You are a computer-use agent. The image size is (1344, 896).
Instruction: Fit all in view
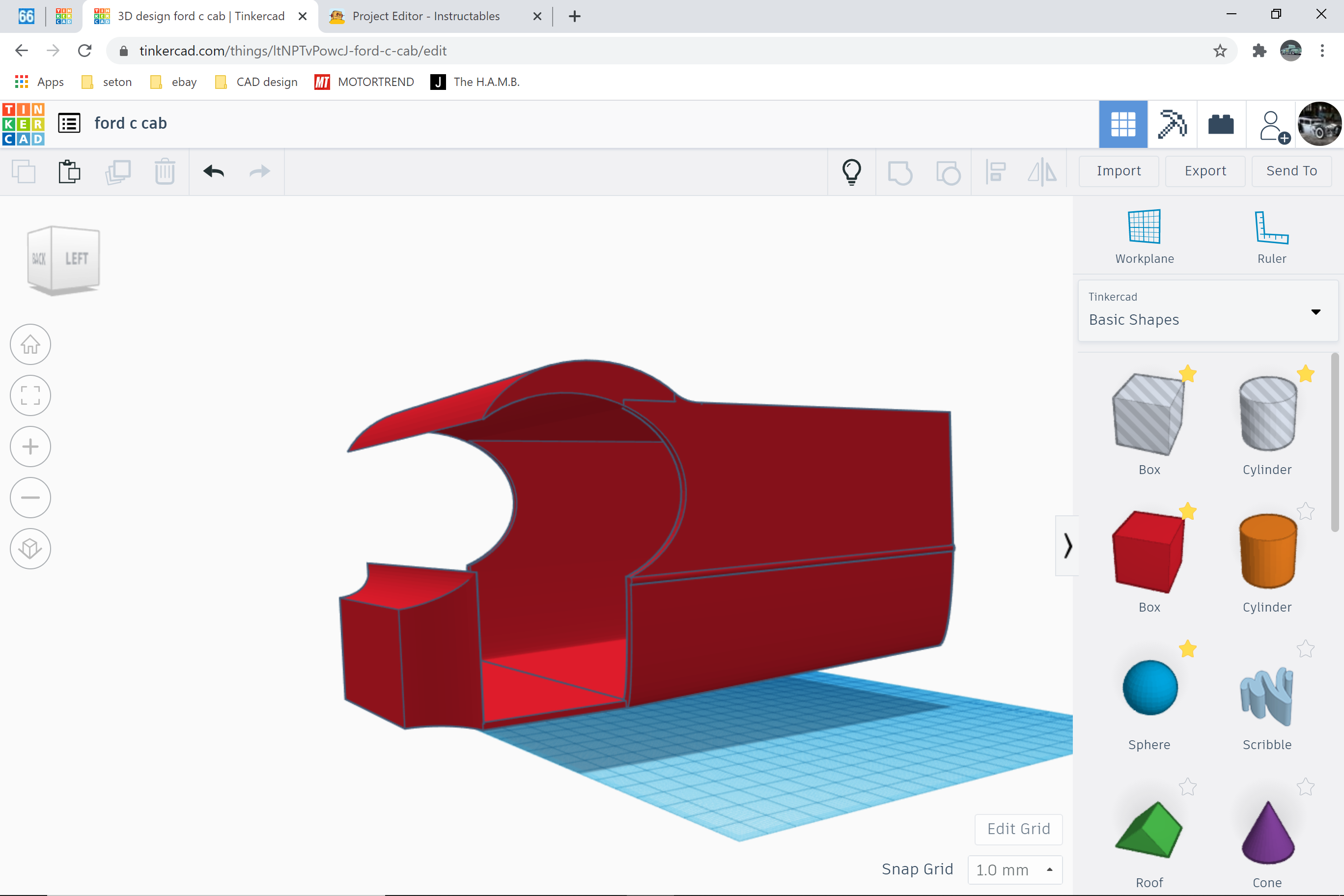point(30,395)
